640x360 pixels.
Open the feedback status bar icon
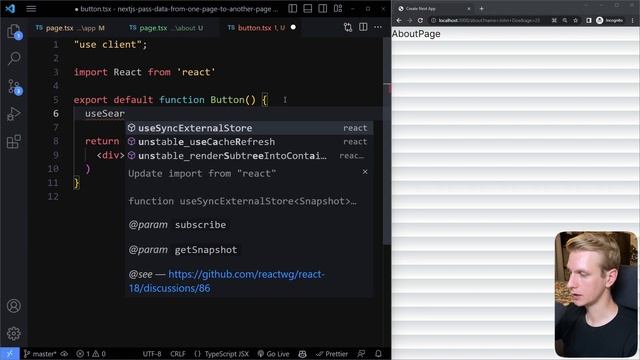361,354
